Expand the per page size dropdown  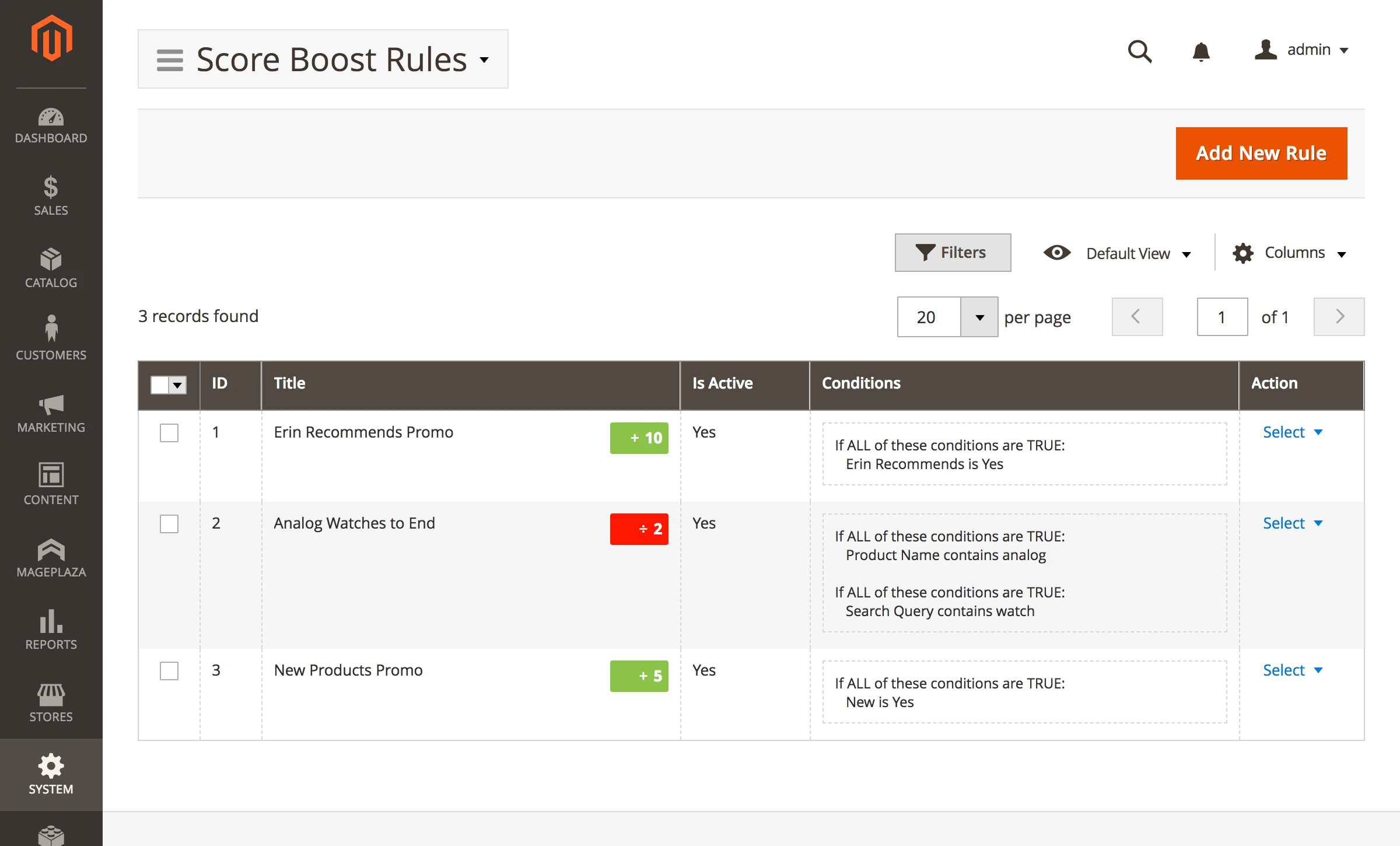pos(979,317)
